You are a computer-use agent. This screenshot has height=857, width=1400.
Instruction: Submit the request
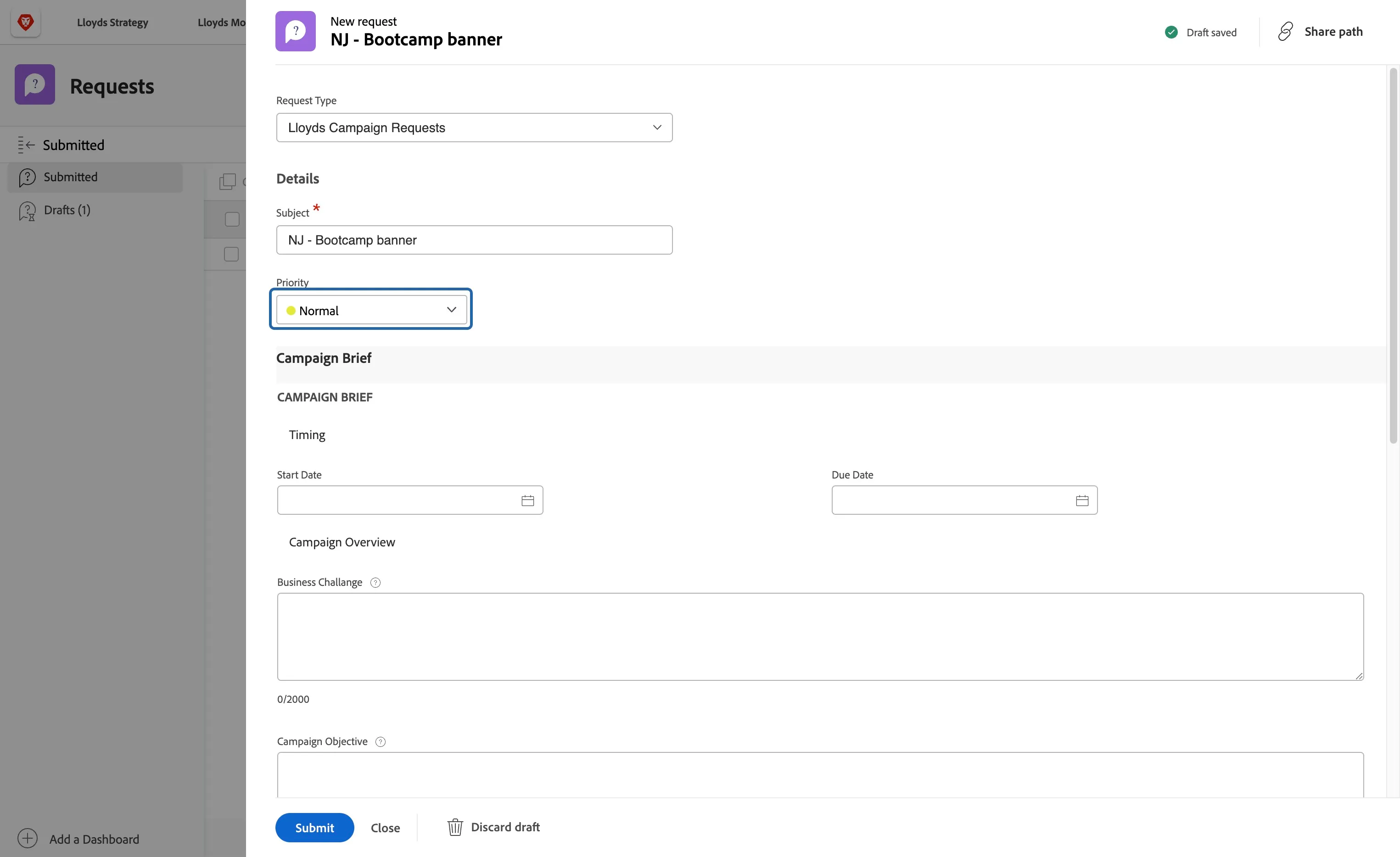(315, 828)
